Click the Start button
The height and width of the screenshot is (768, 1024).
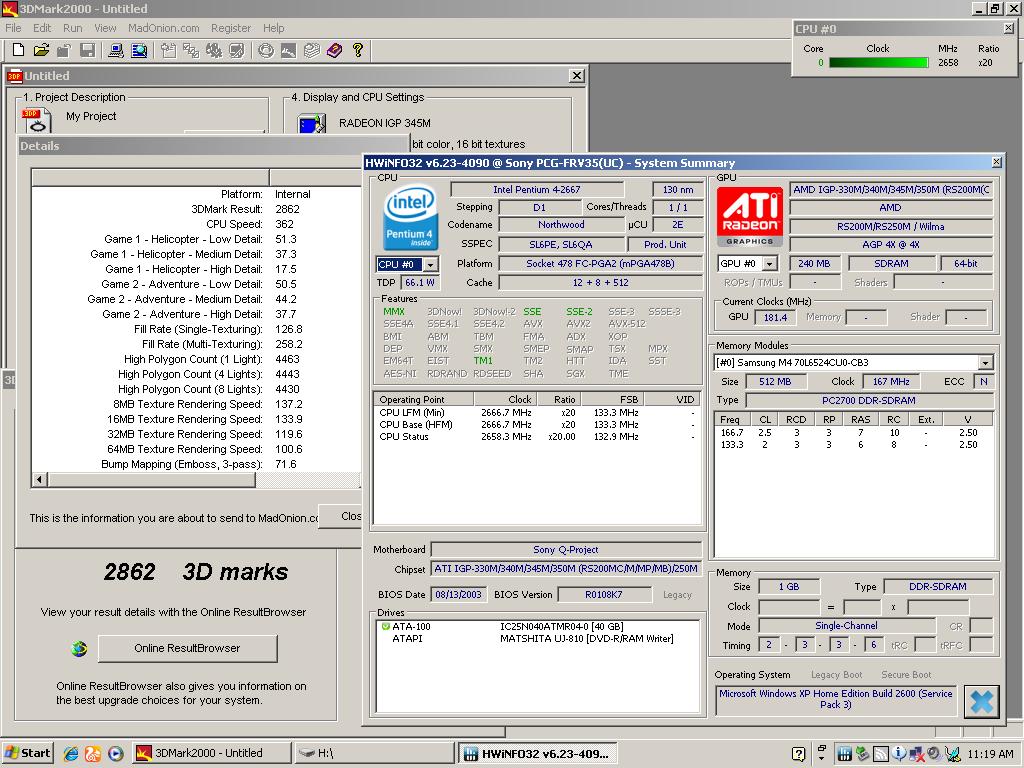coord(28,753)
